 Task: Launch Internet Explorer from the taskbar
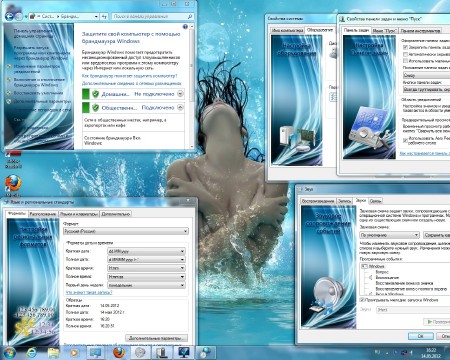pyautogui.click(x=32, y=353)
